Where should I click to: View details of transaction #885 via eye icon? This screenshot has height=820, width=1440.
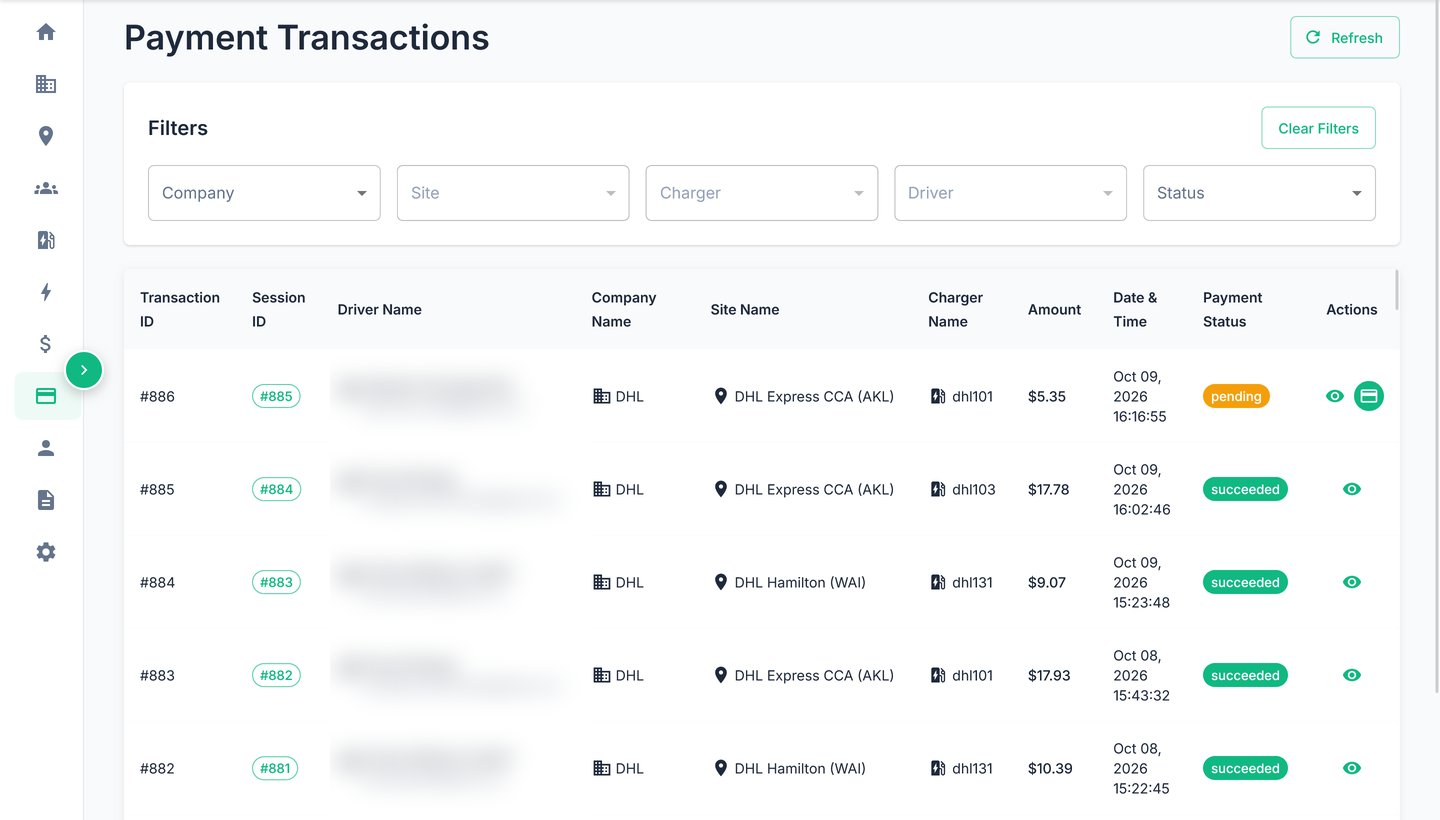point(1352,489)
